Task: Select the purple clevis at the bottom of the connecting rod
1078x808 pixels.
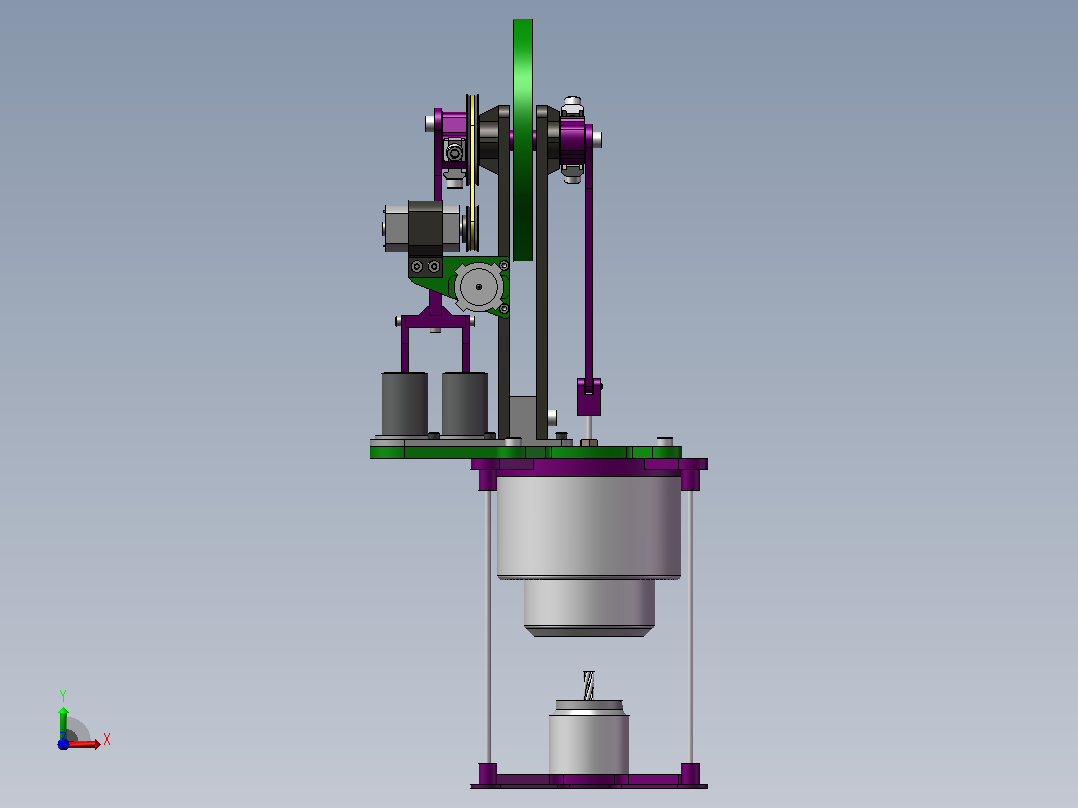Action: point(589,397)
